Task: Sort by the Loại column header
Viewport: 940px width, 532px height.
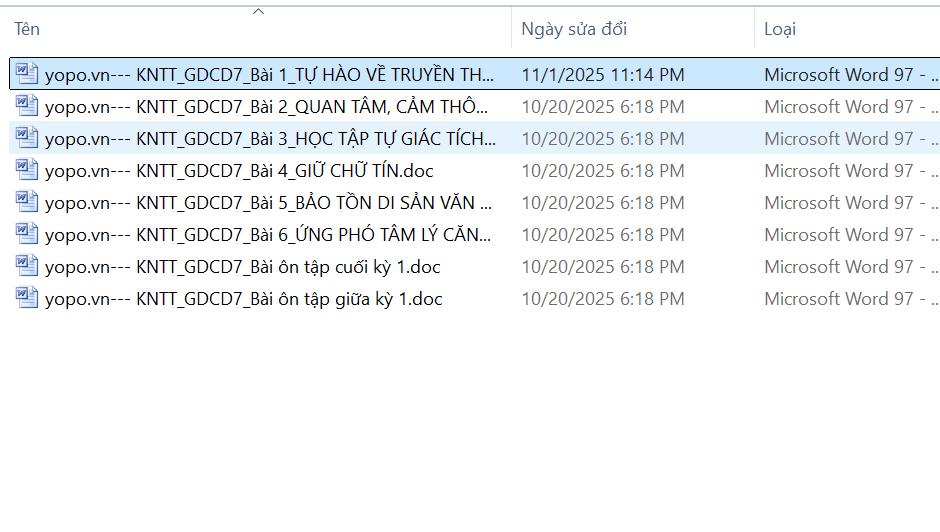Action: tap(780, 29)
